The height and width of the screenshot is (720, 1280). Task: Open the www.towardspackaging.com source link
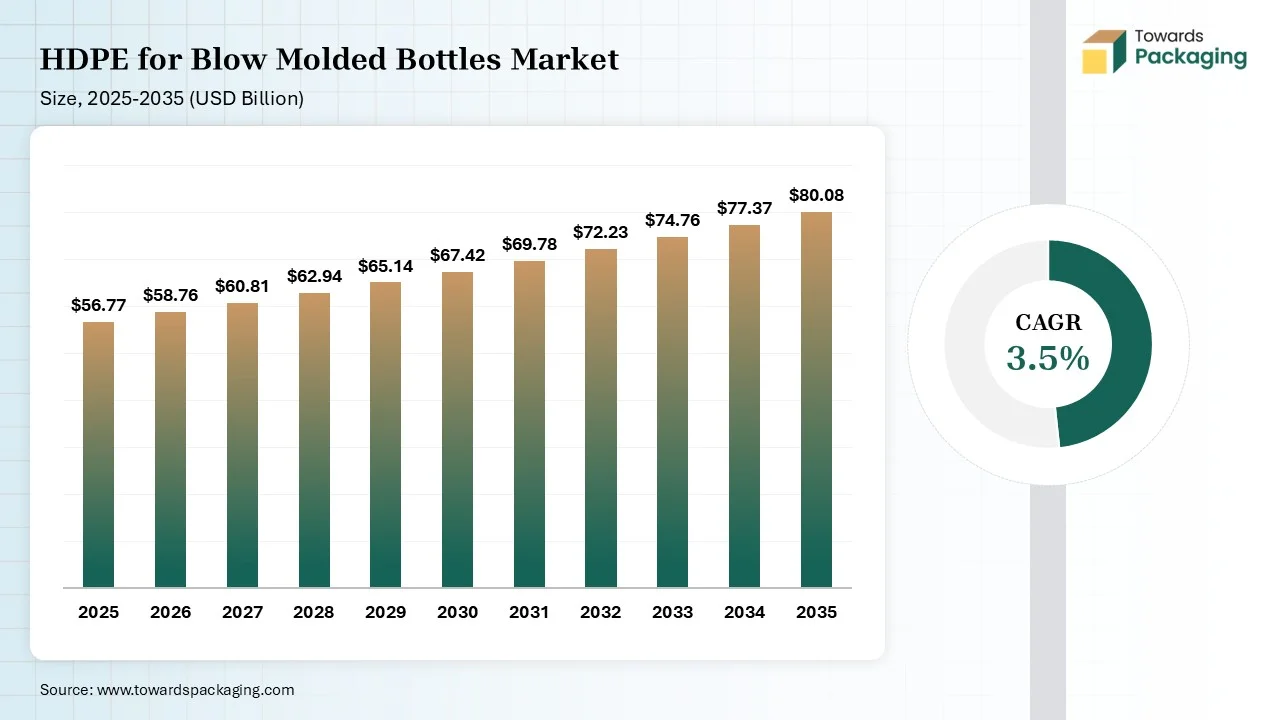pyautogui.click(x=194, y=690)
